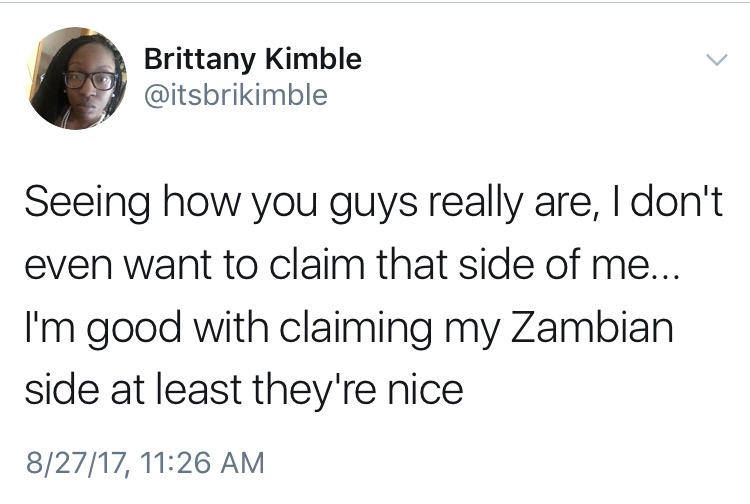750x504 pixels.
Task: Click the "8/27/17" date portion
Action: pos(76,464)
